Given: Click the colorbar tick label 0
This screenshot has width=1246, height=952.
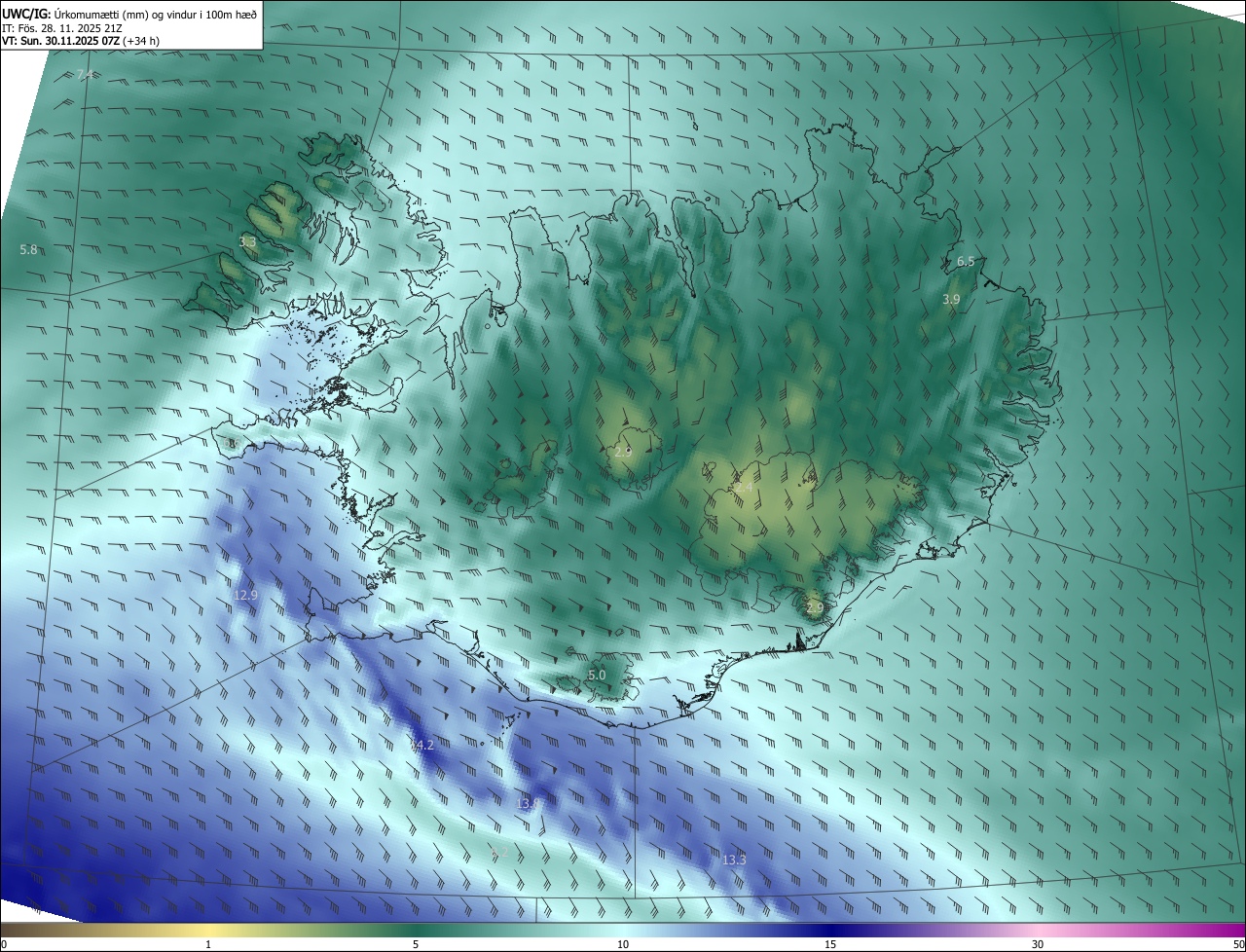Looking at the screenshot, I should click(4, 944).
